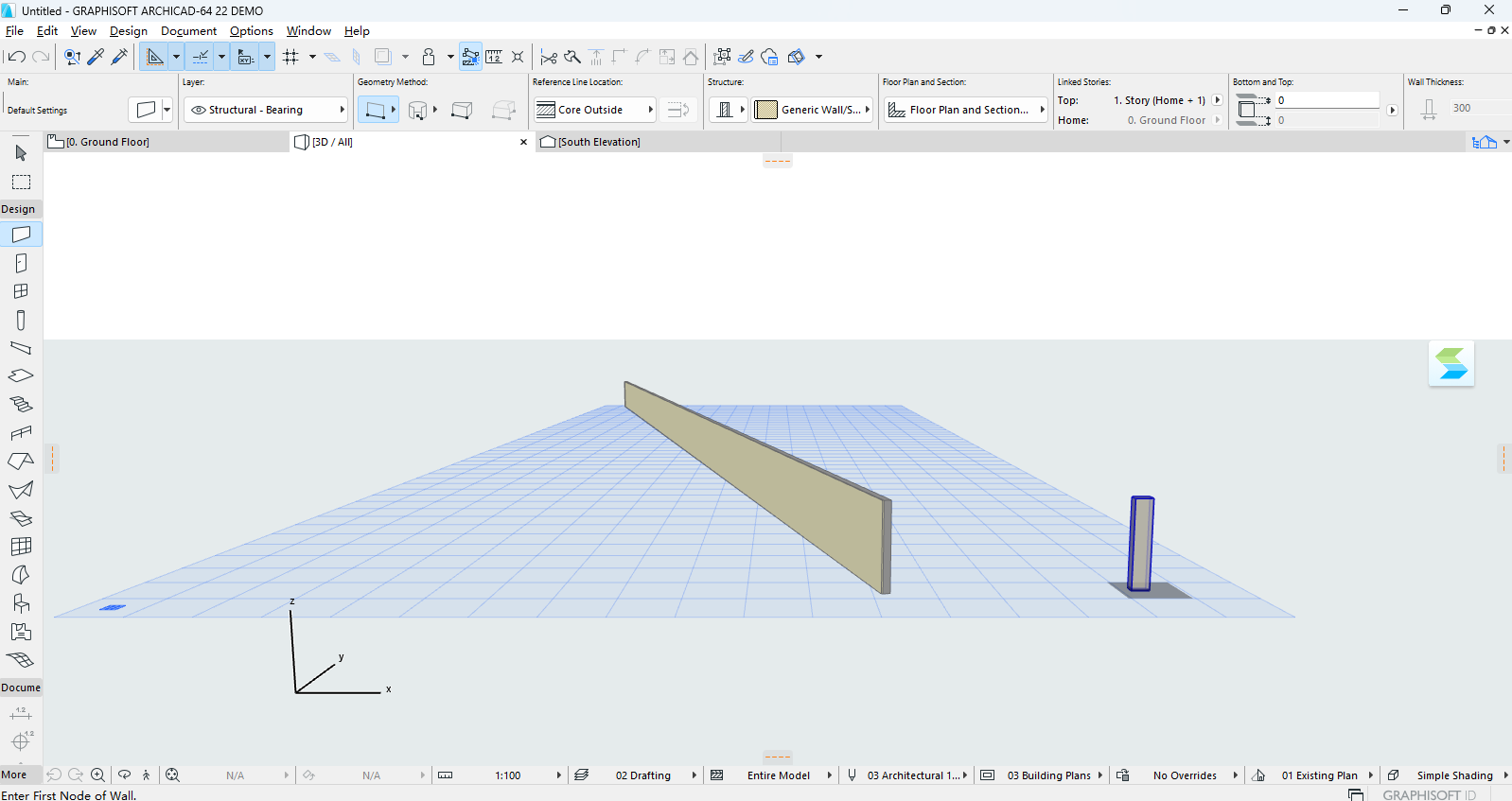Image resolution: width=1512 pixels, height=801 pixels.
Task: Select the Arrow selection tool
Action: [21, 153]
